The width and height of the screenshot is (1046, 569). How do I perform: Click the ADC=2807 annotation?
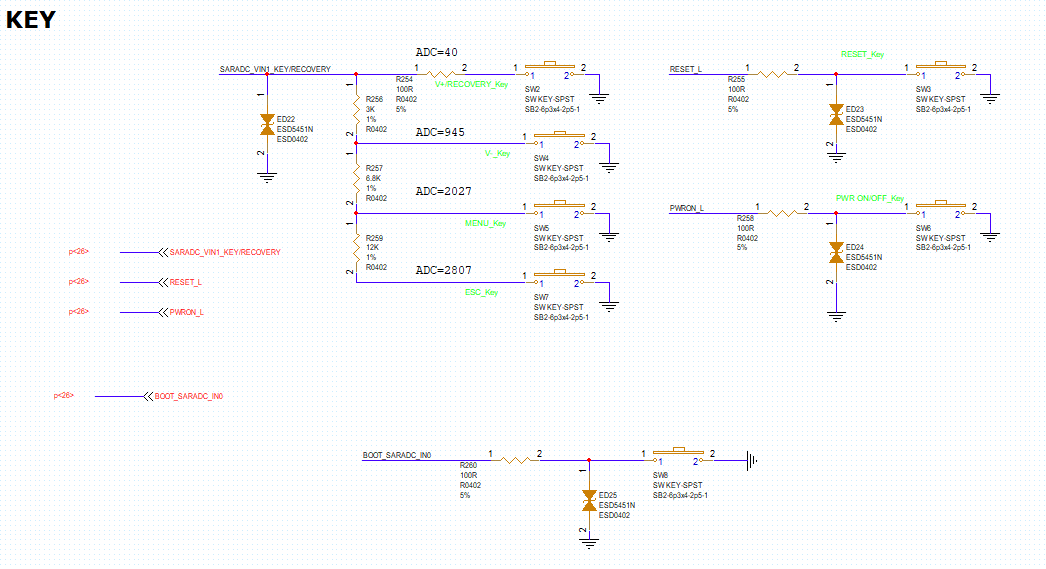443,270
